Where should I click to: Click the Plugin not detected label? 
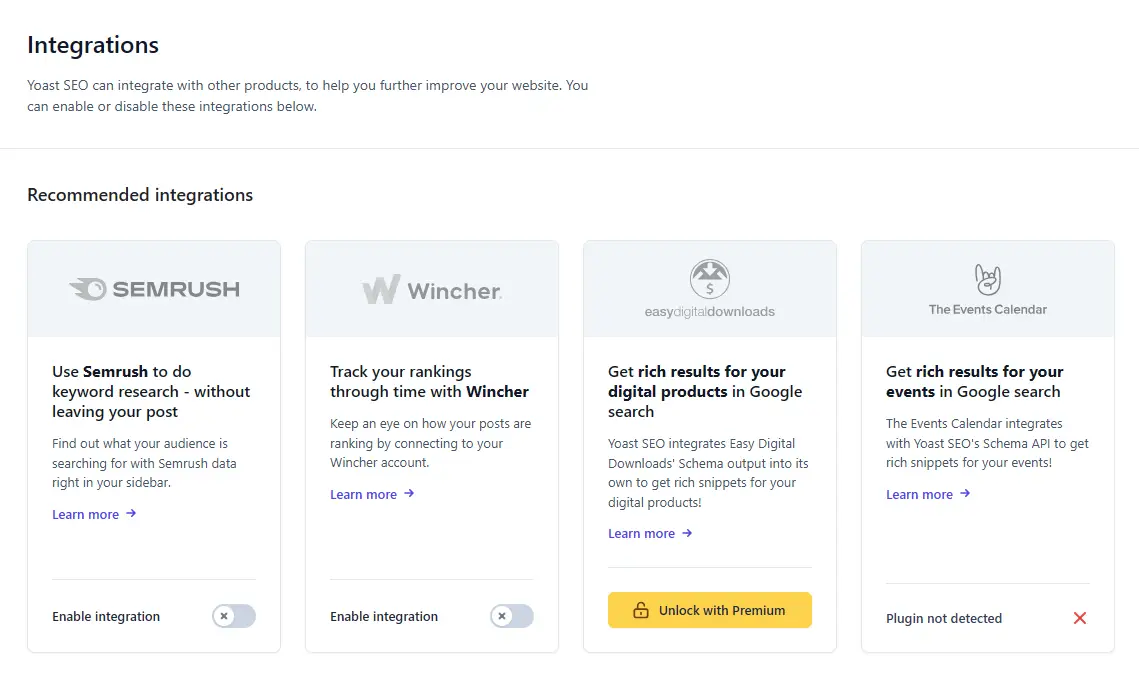(x=943, y=618)
